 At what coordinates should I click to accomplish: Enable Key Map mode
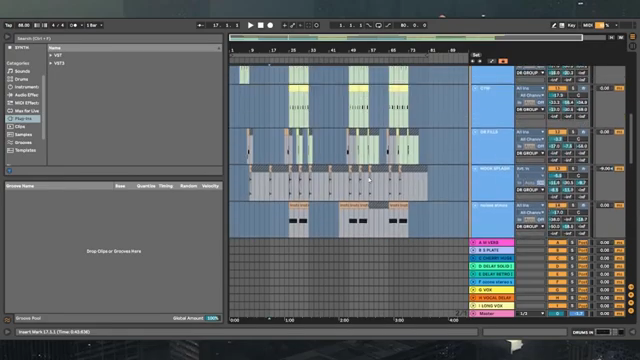[571, 25]
